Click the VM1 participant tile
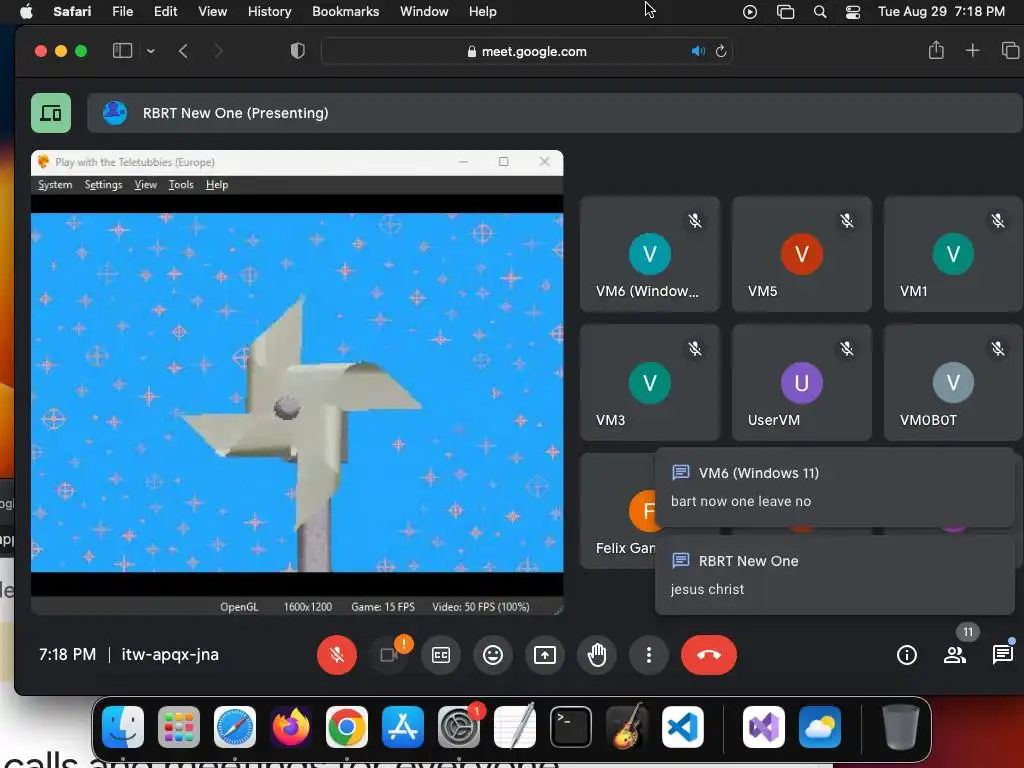 pyautogui.click(x=953, y=254)
